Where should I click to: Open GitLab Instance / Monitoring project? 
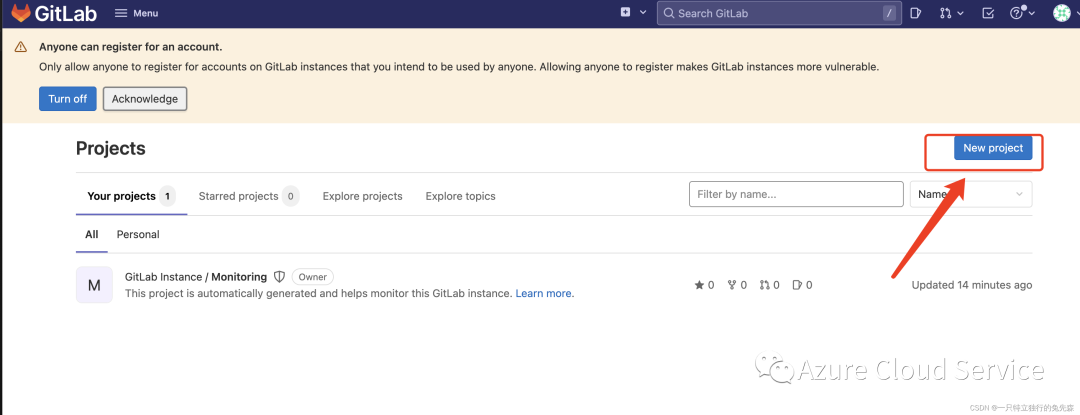pos(196,277)
